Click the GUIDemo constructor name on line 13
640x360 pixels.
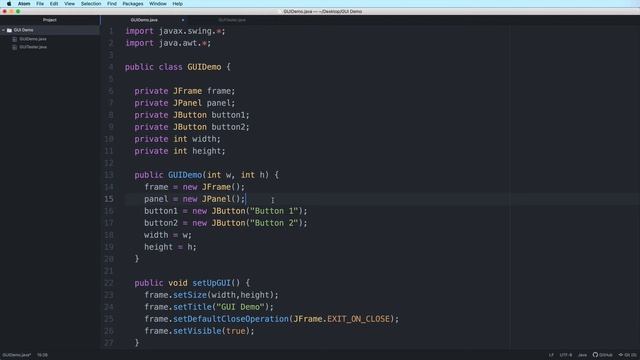185,175
